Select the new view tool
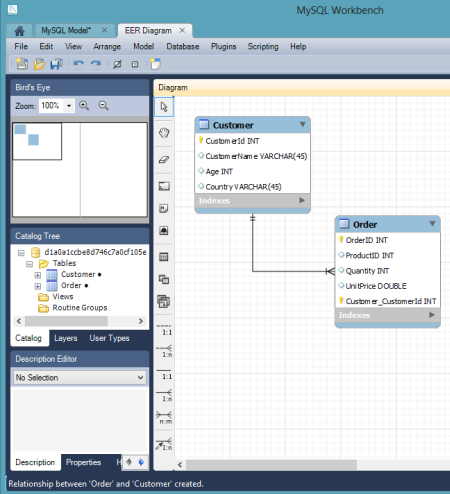The width and height of the screenshot is (450, 494). (164, 279)
